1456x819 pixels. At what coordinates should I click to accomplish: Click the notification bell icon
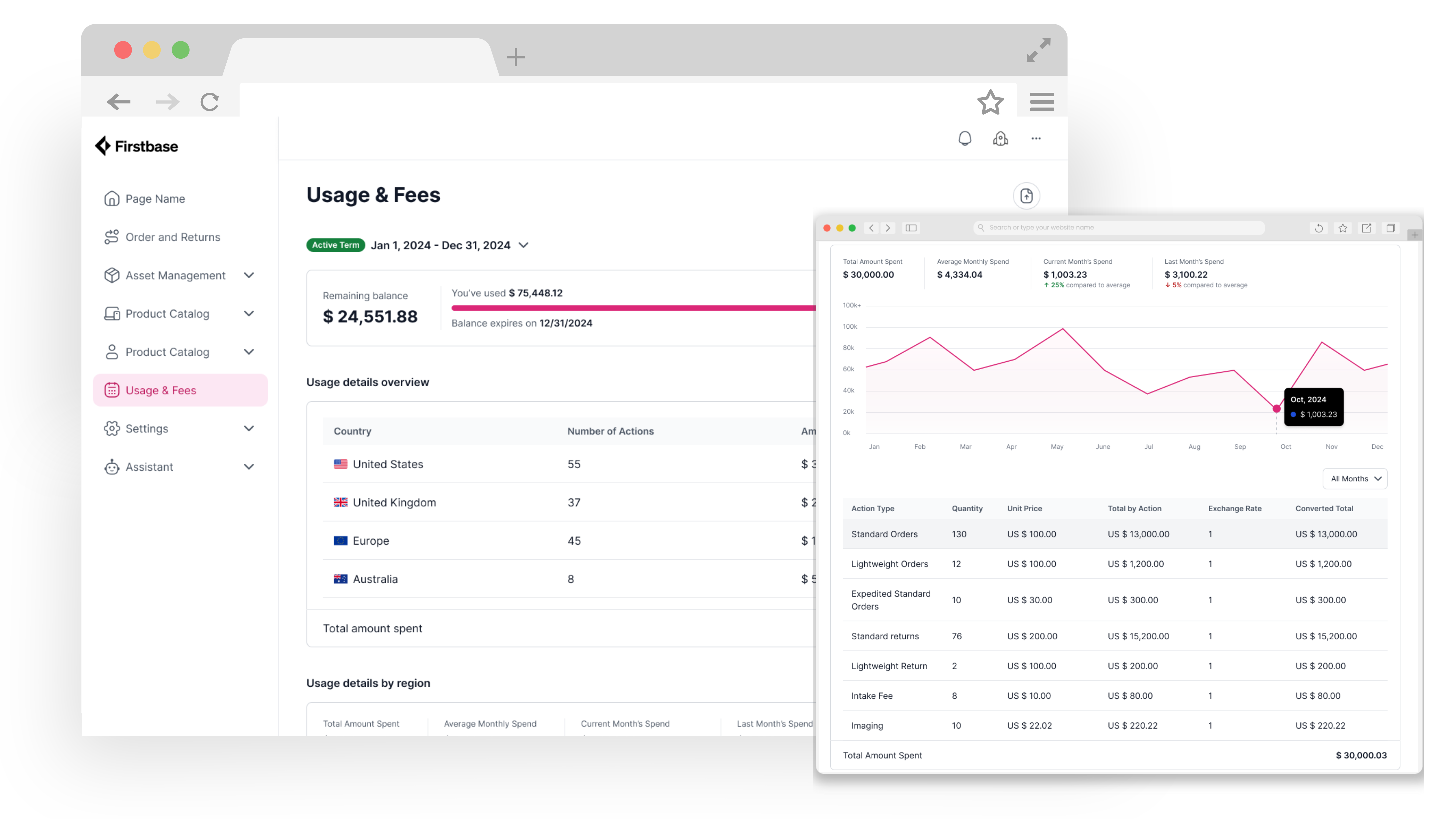pos(964,139)
